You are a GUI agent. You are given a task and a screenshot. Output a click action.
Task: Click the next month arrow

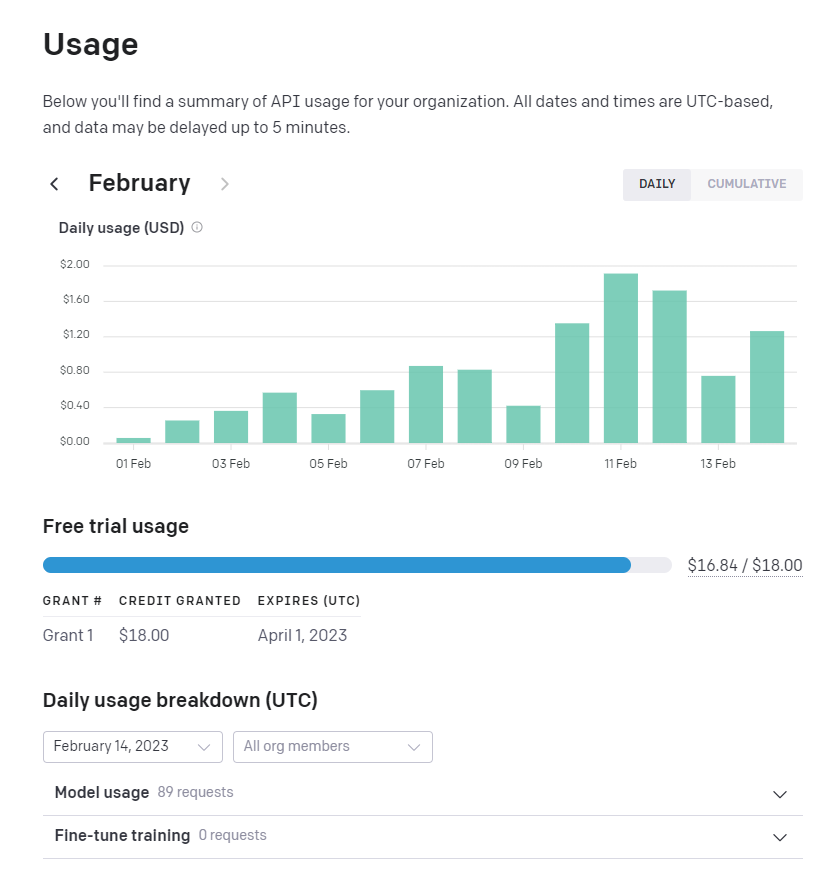click(225, 184)
